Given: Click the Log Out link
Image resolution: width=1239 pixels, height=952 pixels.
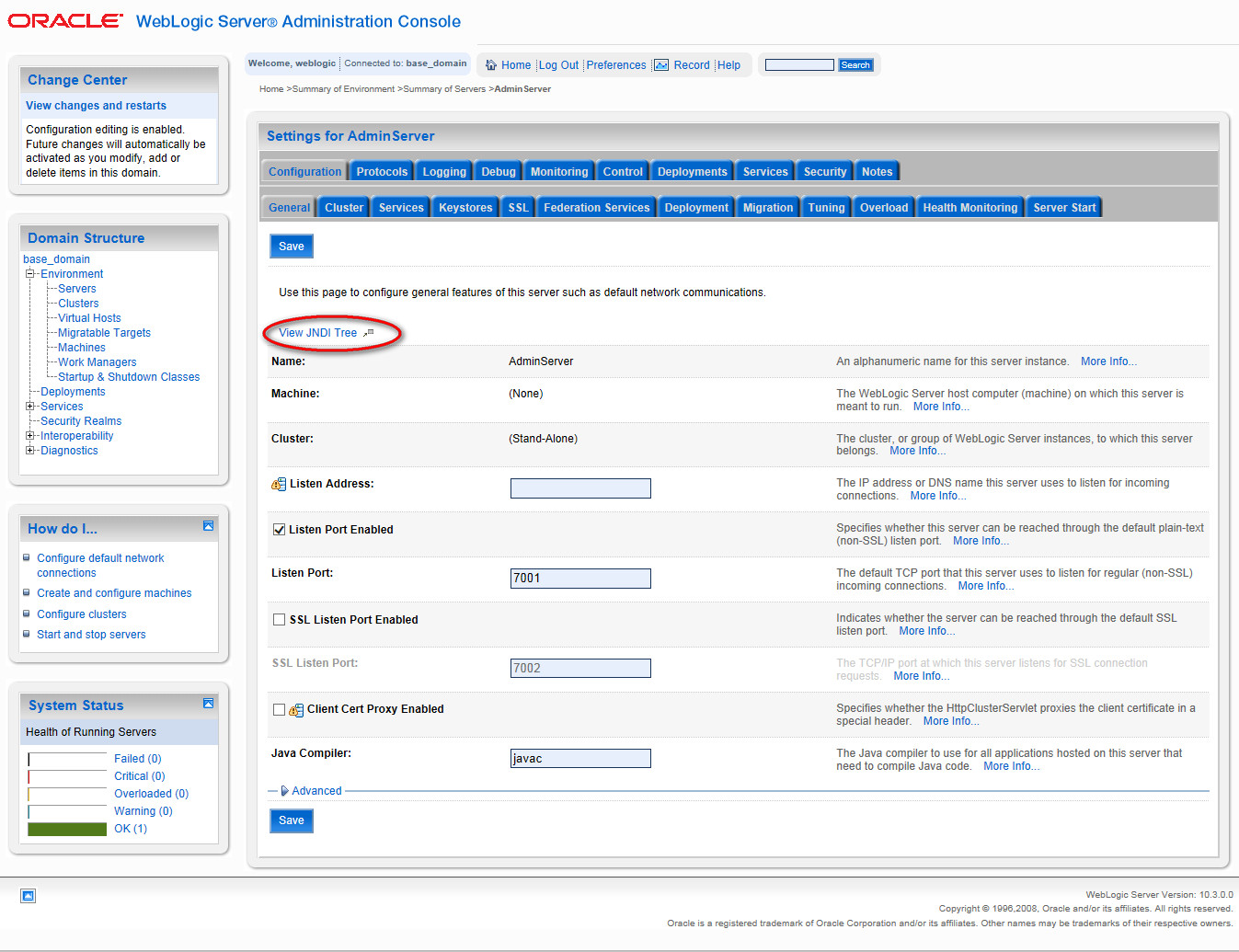Looking at the screenshot, I should (x=558, y=65).
